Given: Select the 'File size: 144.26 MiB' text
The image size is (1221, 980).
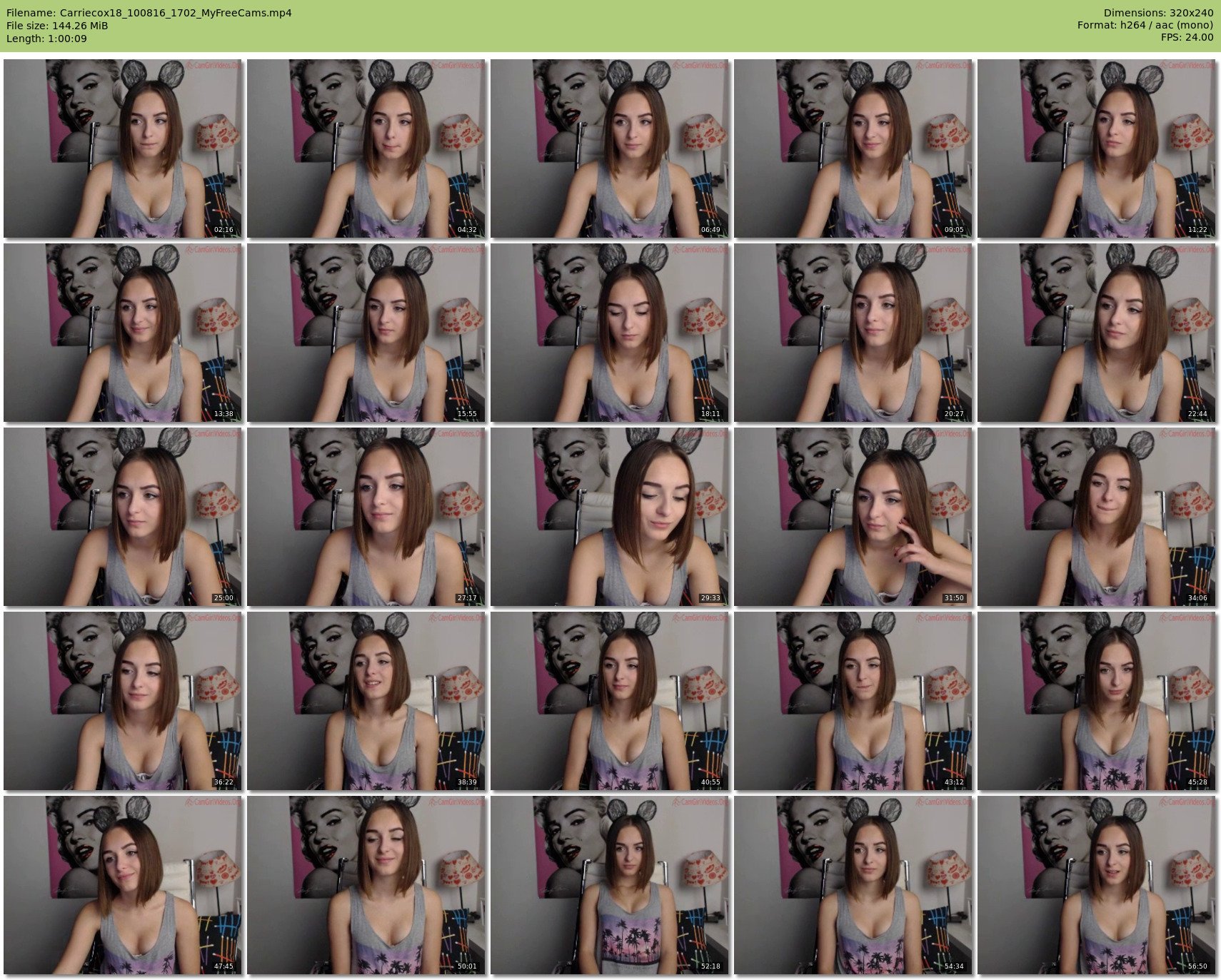Looking at the screenshot, I should tap(57, 26).
